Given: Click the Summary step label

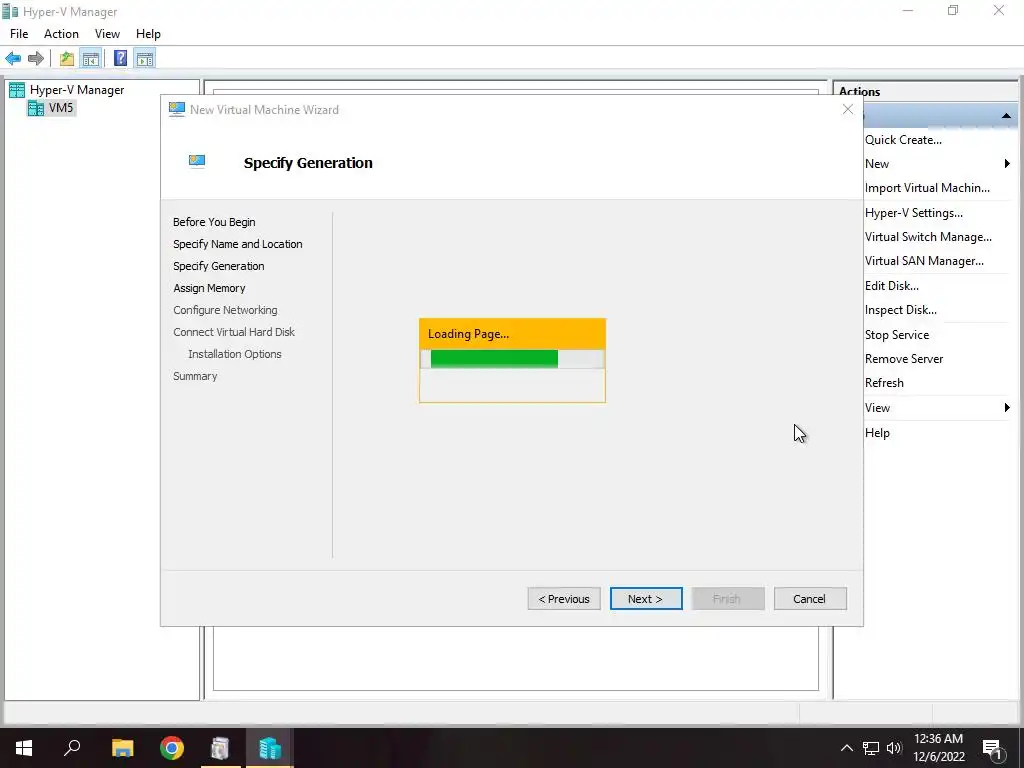Looking at the screenshot, I should 195,376.
